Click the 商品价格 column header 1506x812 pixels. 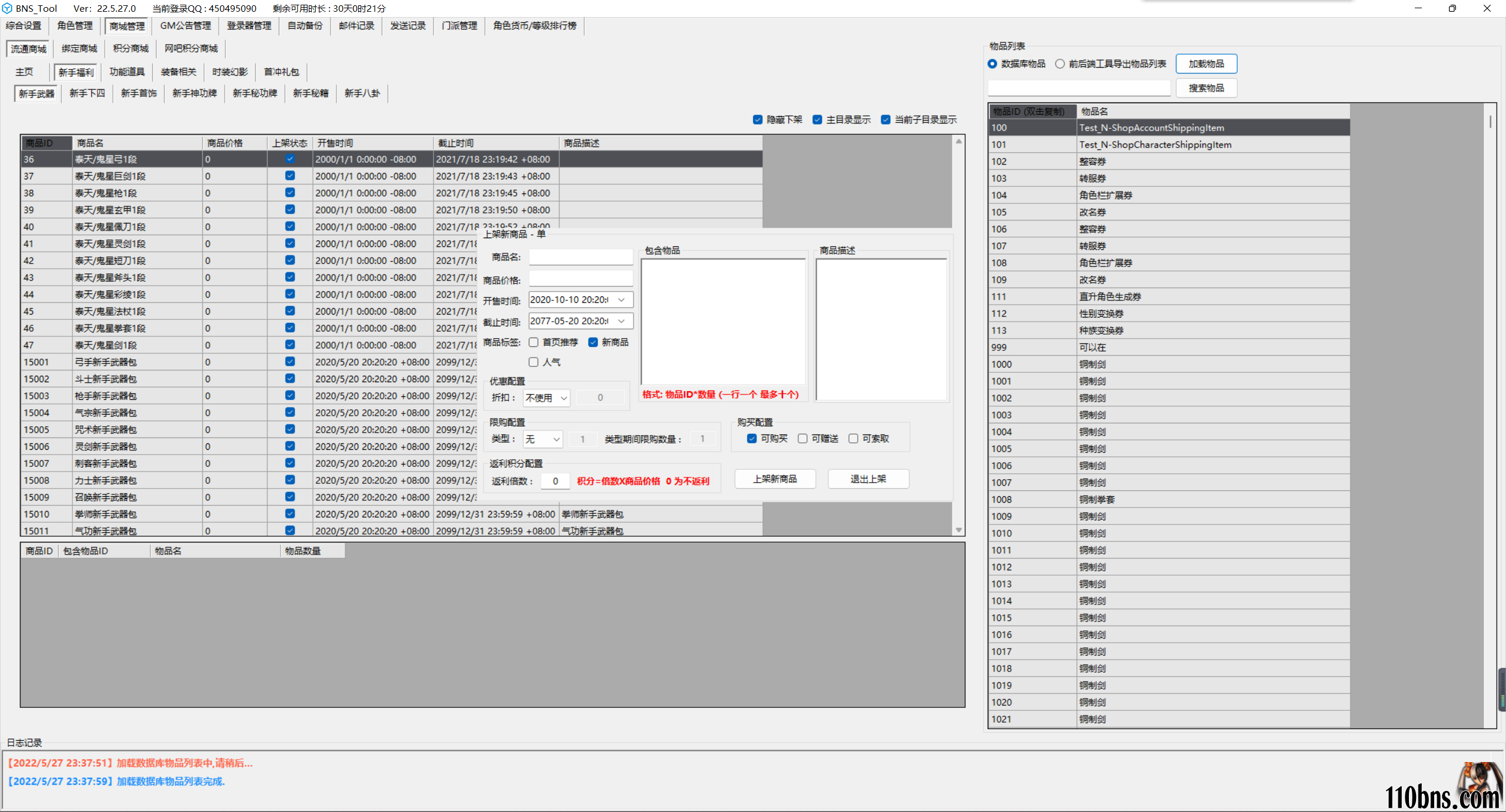coord(234,143)
